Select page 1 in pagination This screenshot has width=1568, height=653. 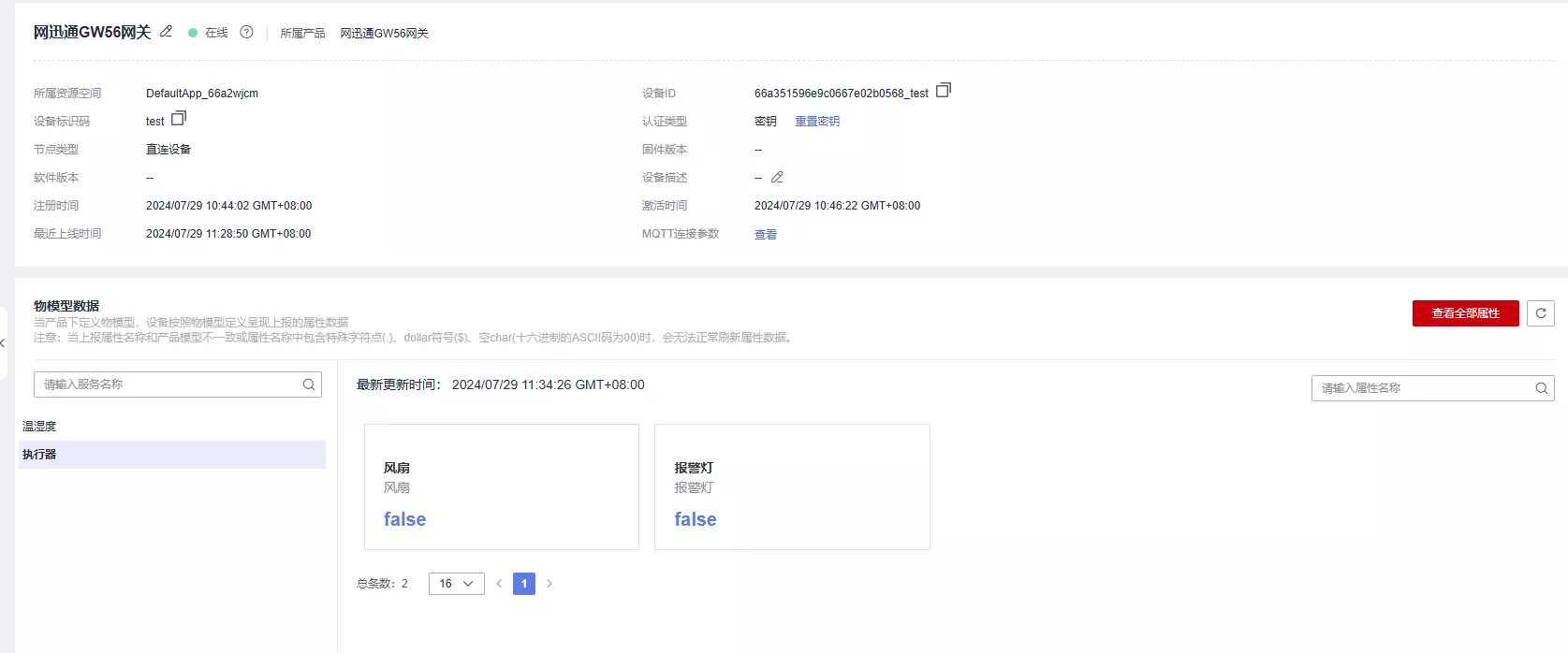[524, 584]
